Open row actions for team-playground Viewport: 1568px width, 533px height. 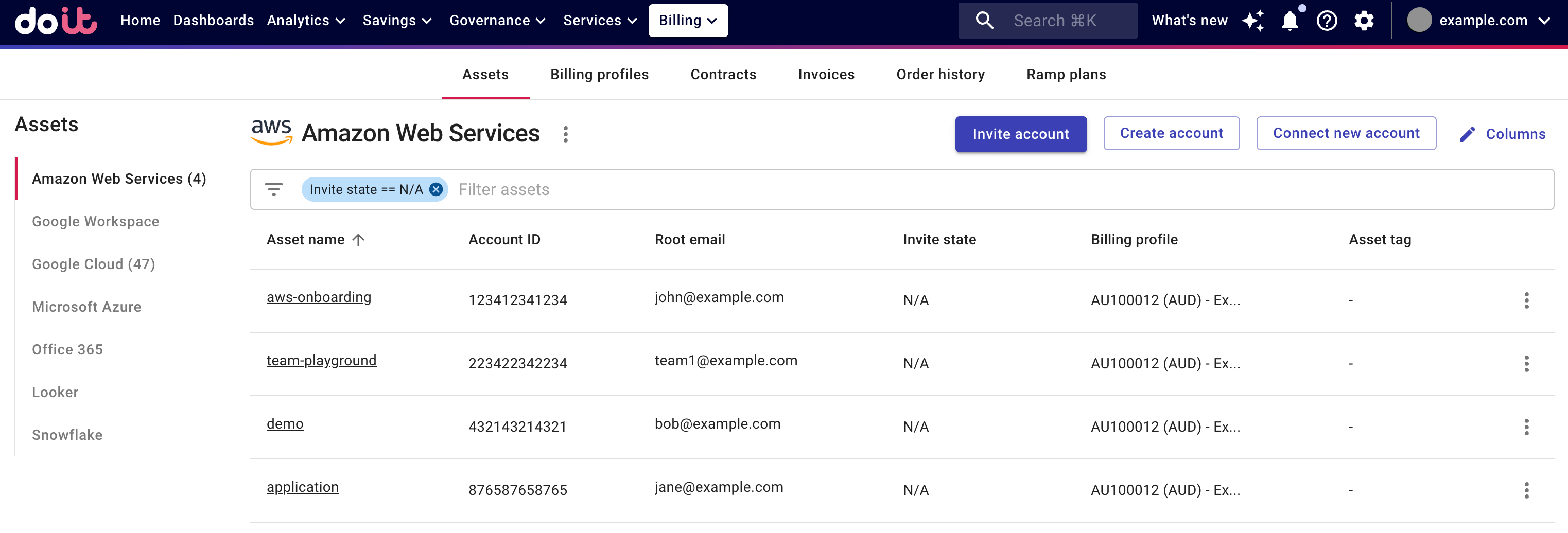click(x=1526, y=363)
